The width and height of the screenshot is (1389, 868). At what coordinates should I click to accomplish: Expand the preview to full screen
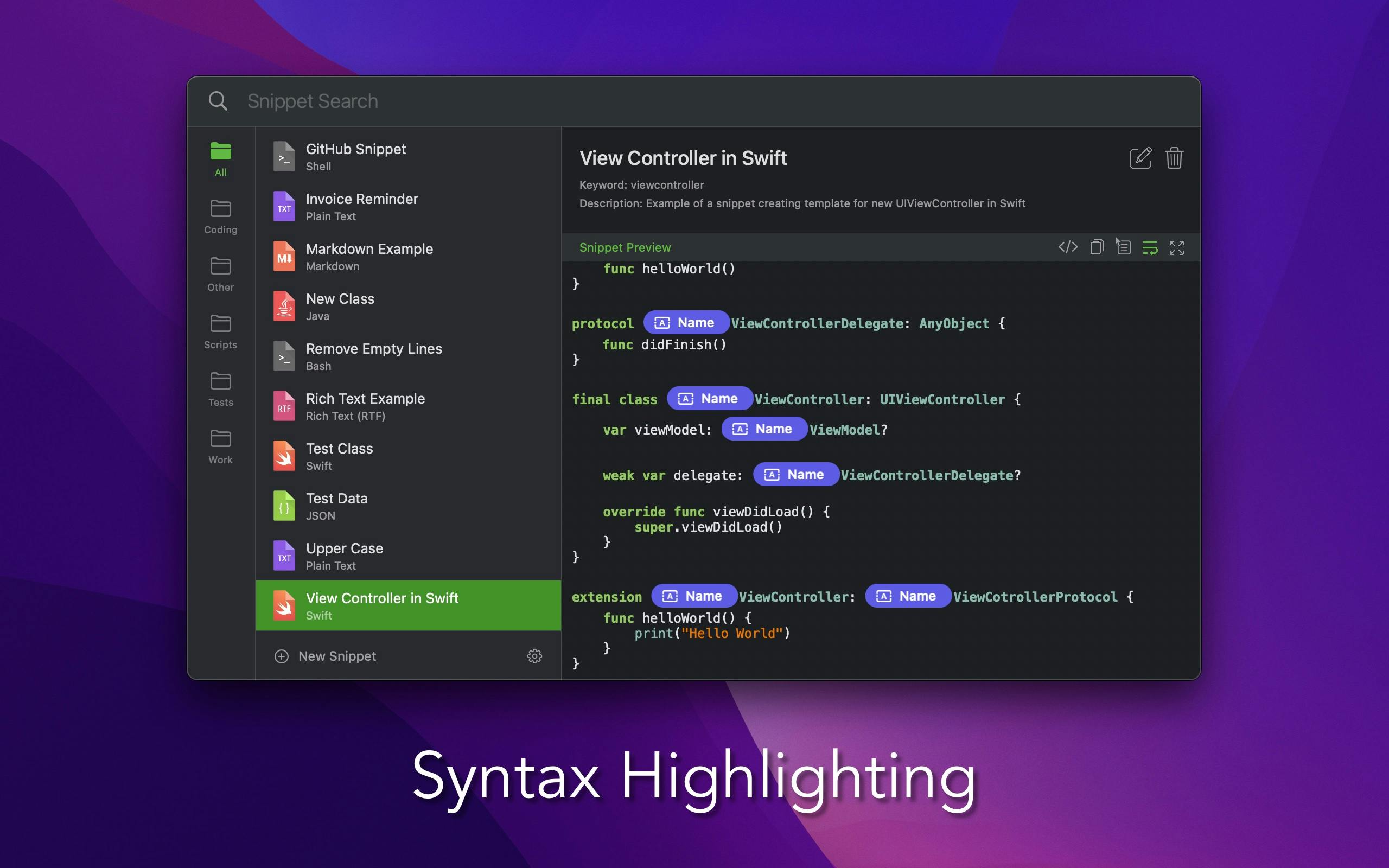click(x=1177, y=247)
